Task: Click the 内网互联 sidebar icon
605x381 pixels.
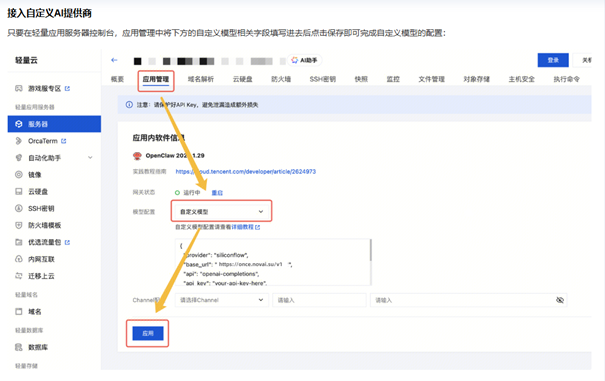Action: [x=19, y=259]
